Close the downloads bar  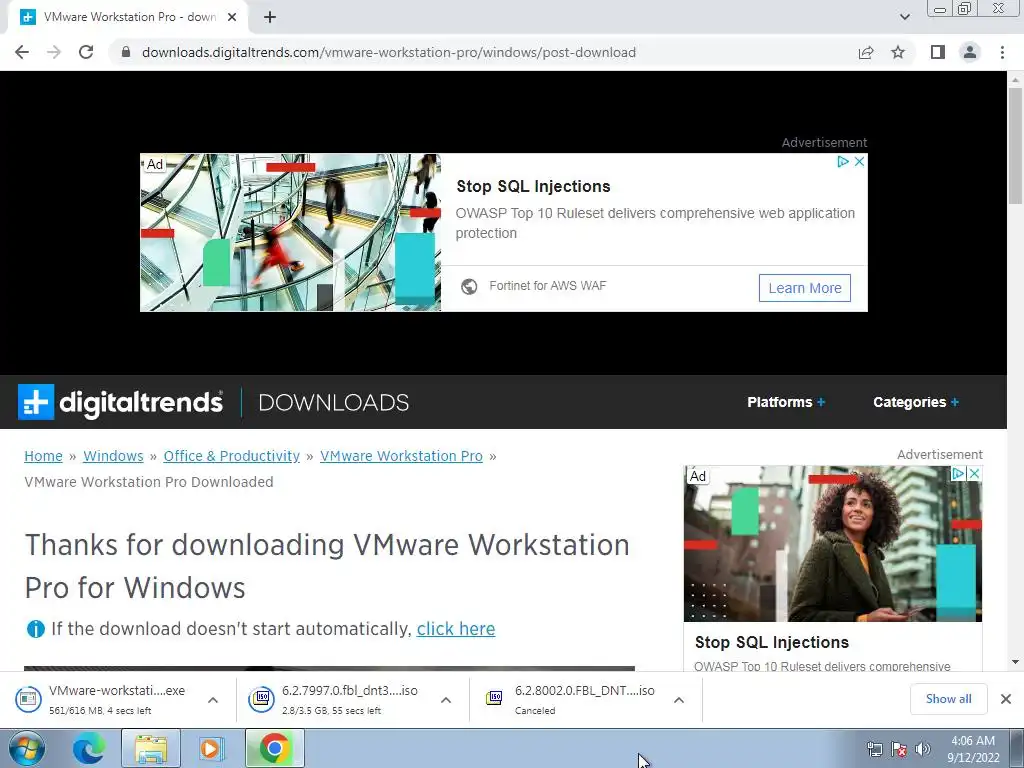pos(1006,699)
